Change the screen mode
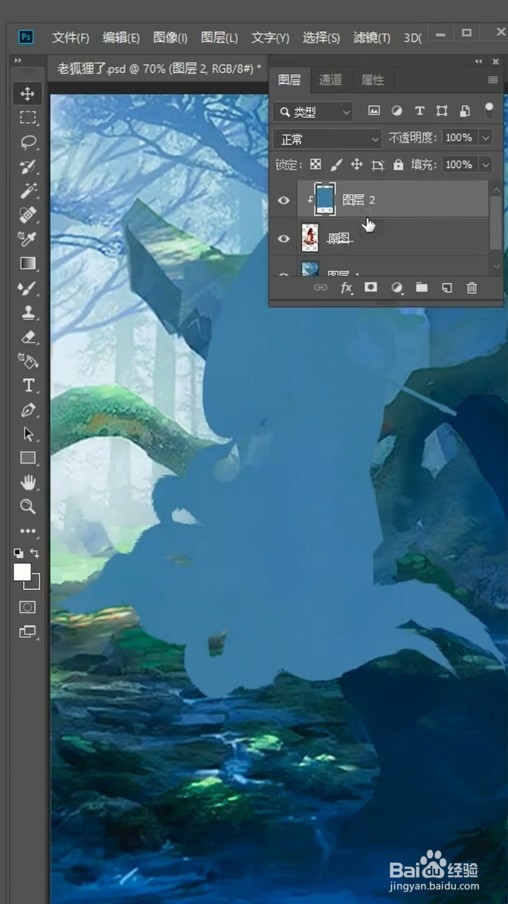Viewport: 508px width, 904px height. coord(28,631)
